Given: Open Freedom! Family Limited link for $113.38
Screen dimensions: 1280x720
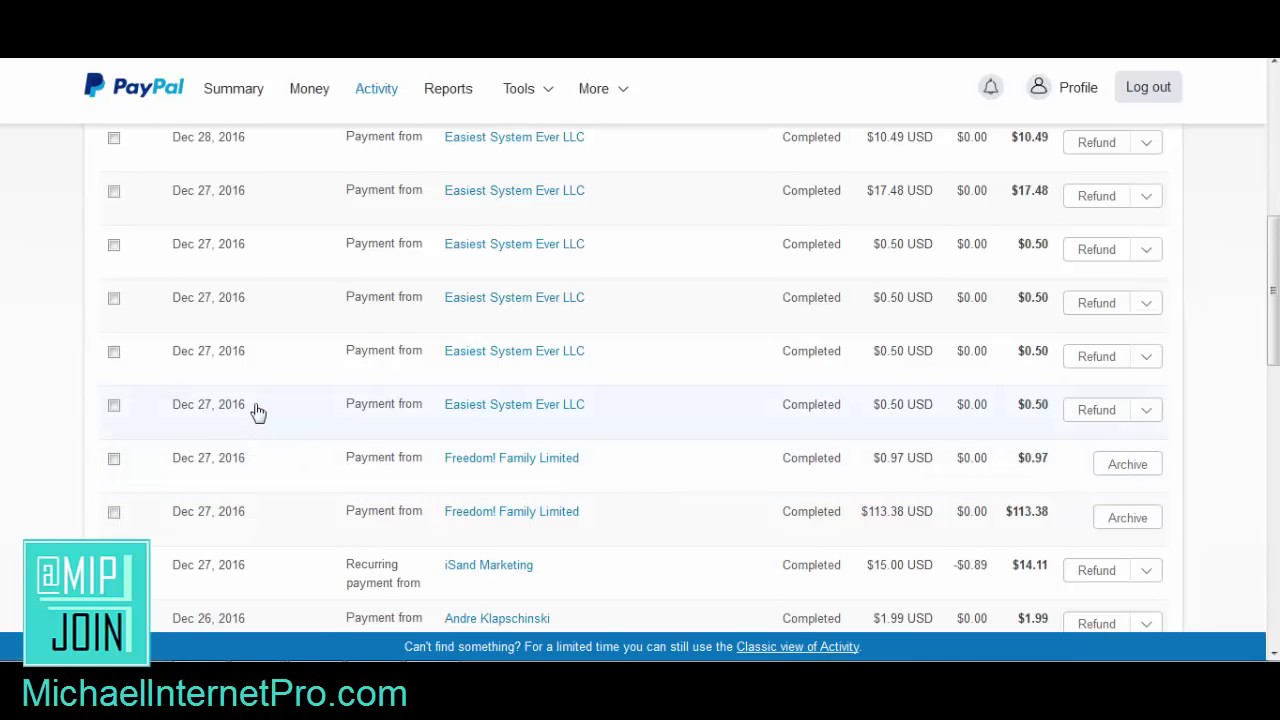Looking at the screenshot, I should (x=511, y=511).
